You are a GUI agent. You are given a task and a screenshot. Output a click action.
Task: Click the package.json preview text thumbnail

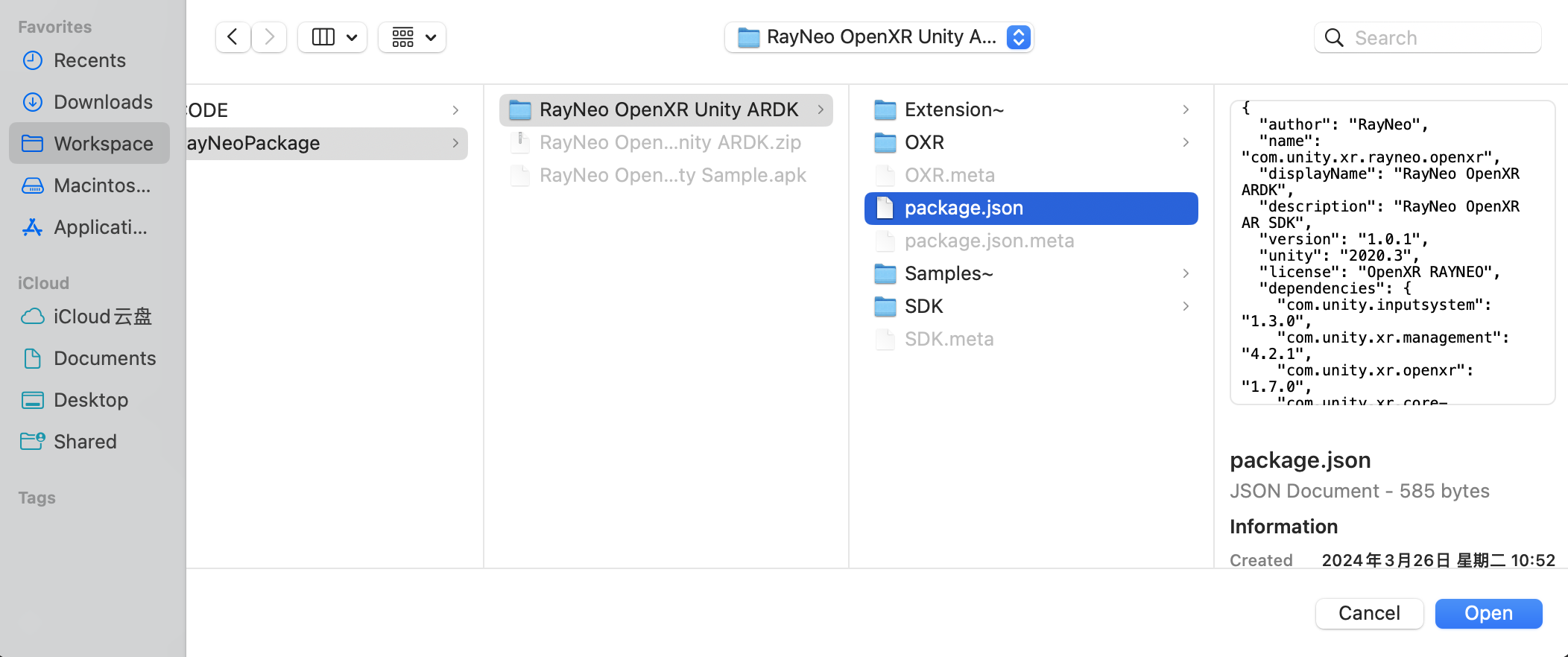1392,253
